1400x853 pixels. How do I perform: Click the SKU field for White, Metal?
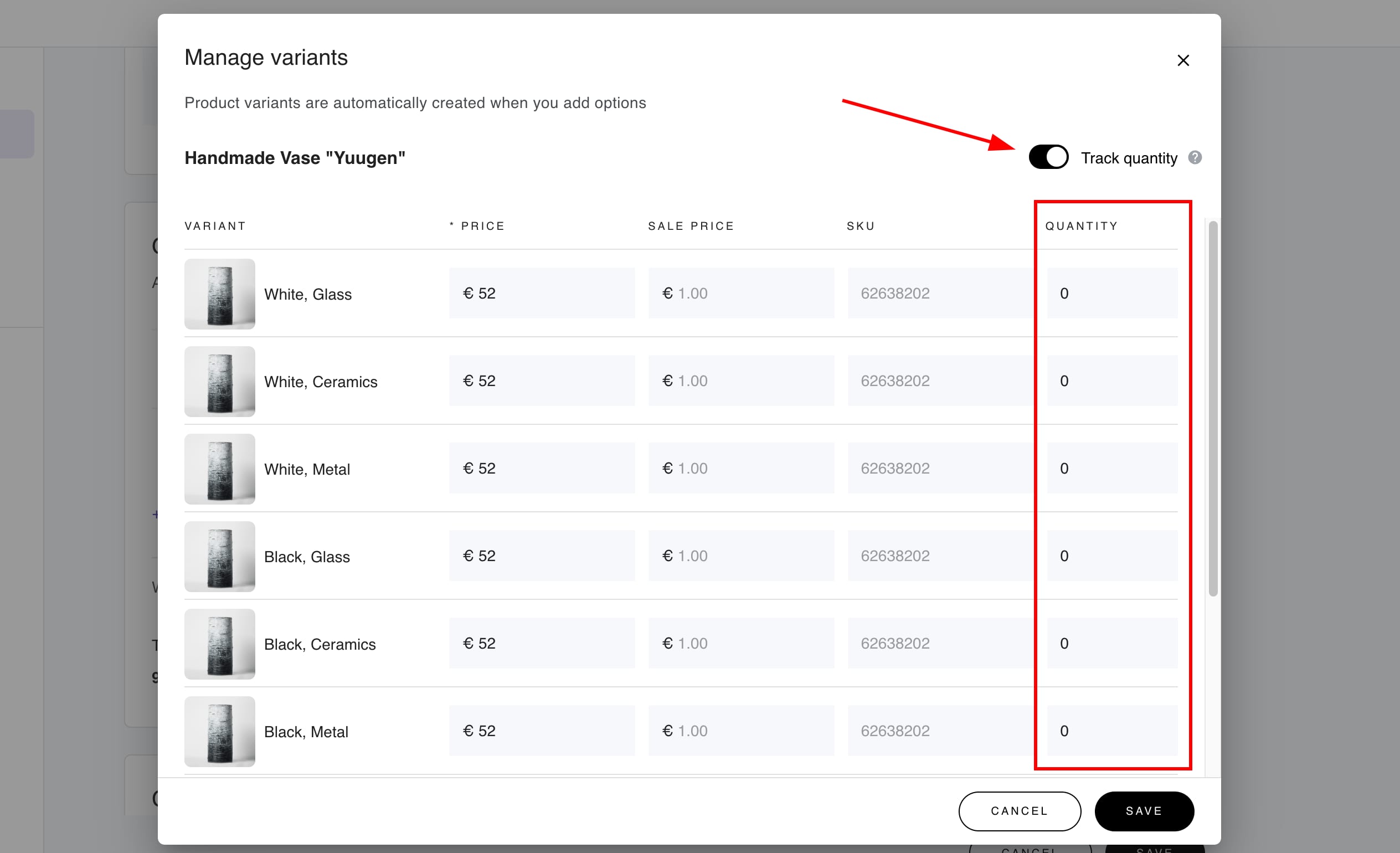point(940,468)
